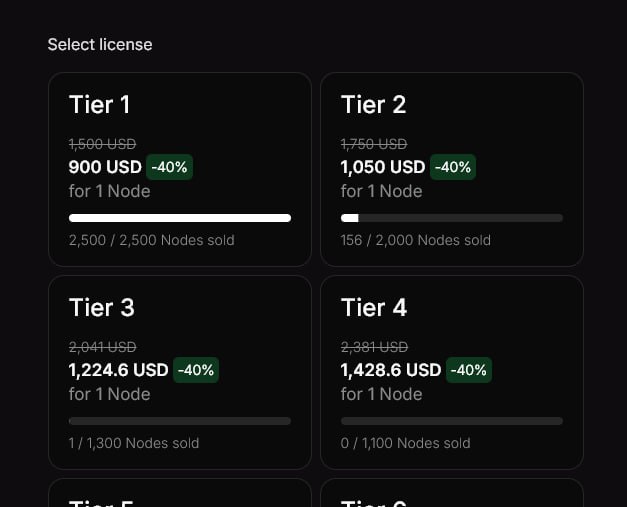
Task: Click the Tier 2 nodes sold progress bar
Action: 451,218
